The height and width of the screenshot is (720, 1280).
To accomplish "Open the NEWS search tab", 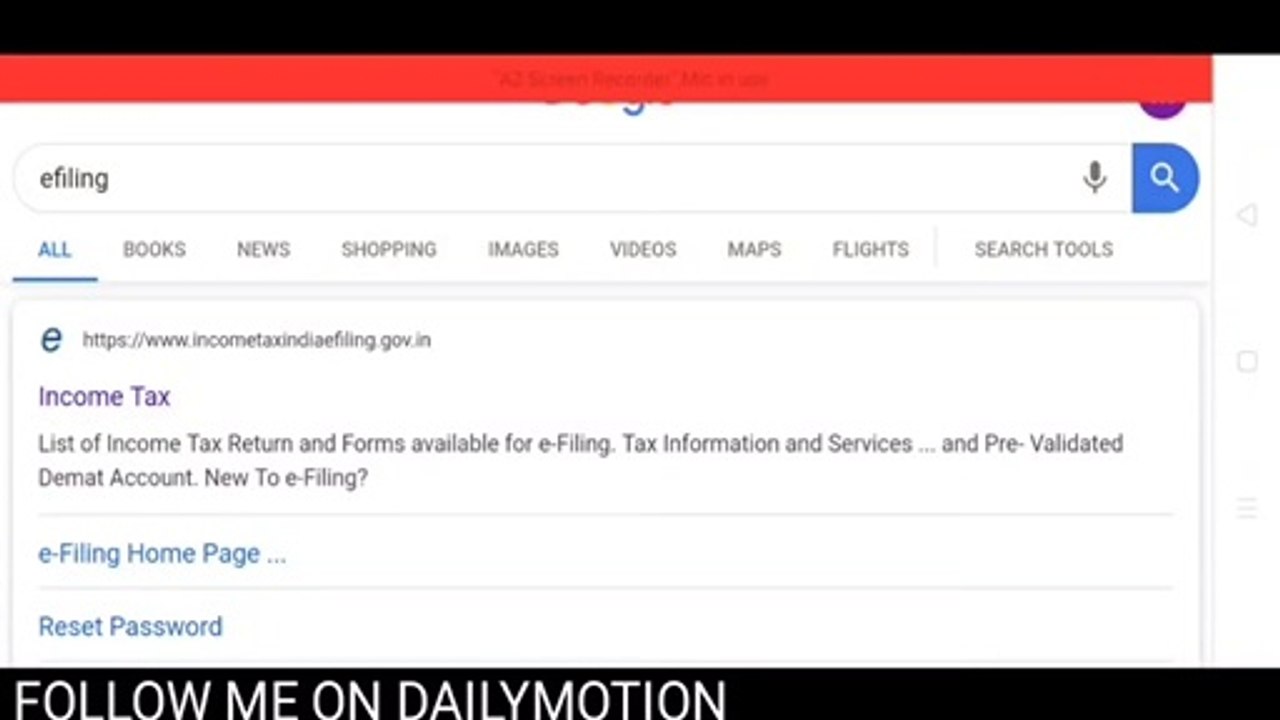I will [x=263, y=250].
